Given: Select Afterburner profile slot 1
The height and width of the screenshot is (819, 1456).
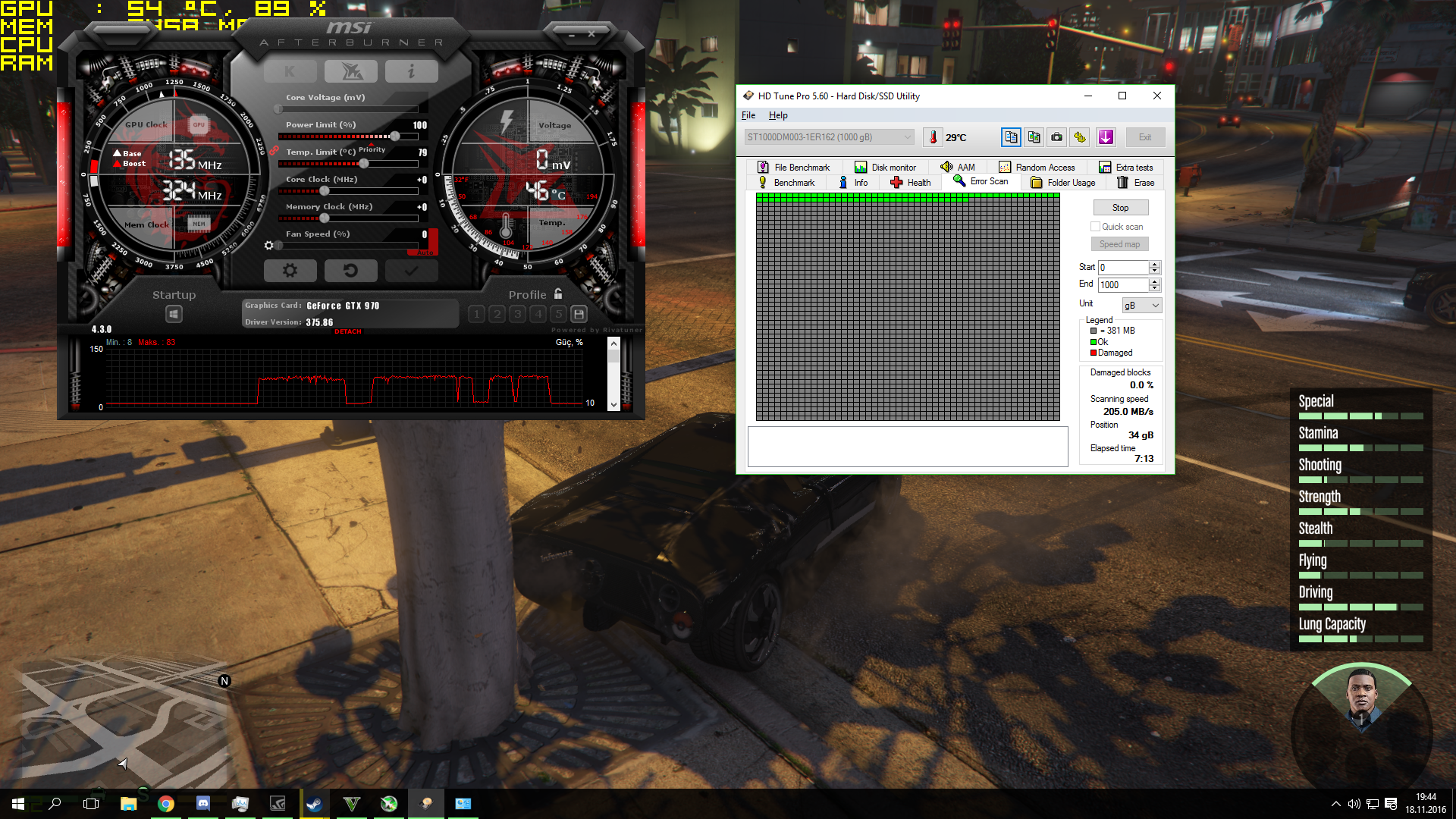Looking at the screenshot, I should click(x=476, y=314).
